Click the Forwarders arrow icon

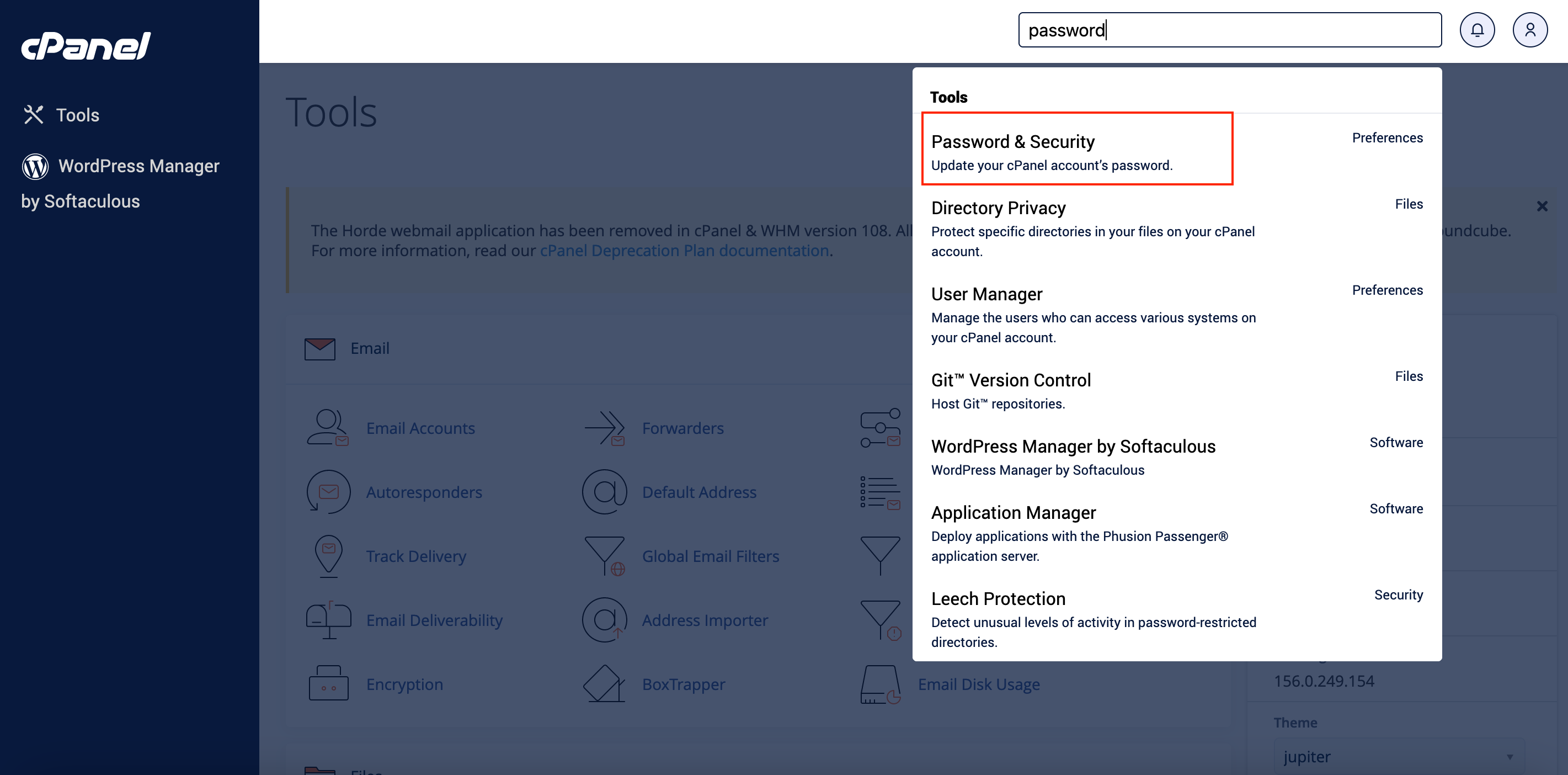[605, 428]
